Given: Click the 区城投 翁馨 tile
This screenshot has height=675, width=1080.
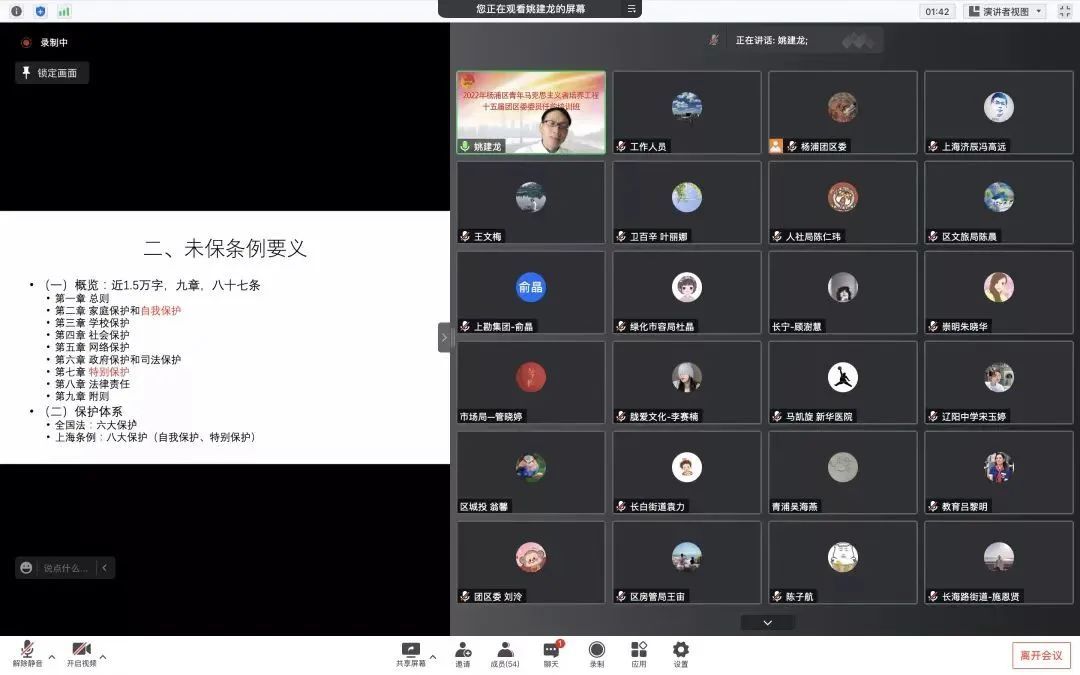Looking at the screenshot, I should [531, 472].
